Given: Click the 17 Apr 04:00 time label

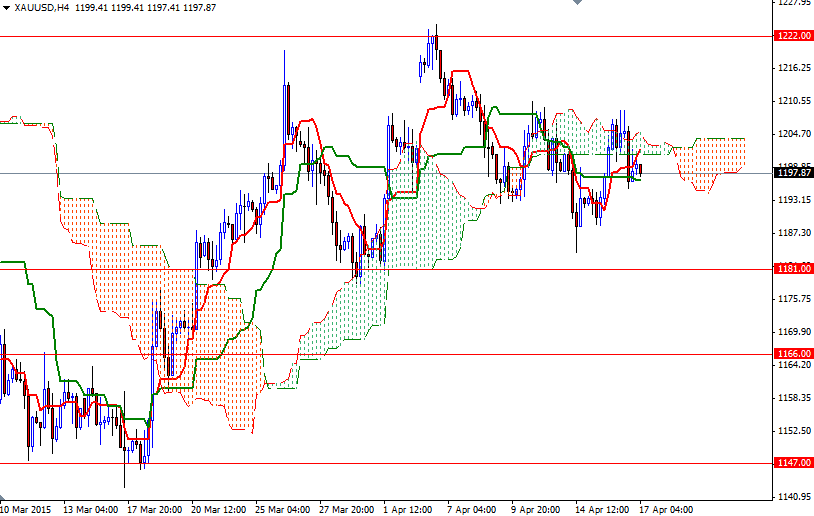Looking at the screenshot, I should (664, 508).
